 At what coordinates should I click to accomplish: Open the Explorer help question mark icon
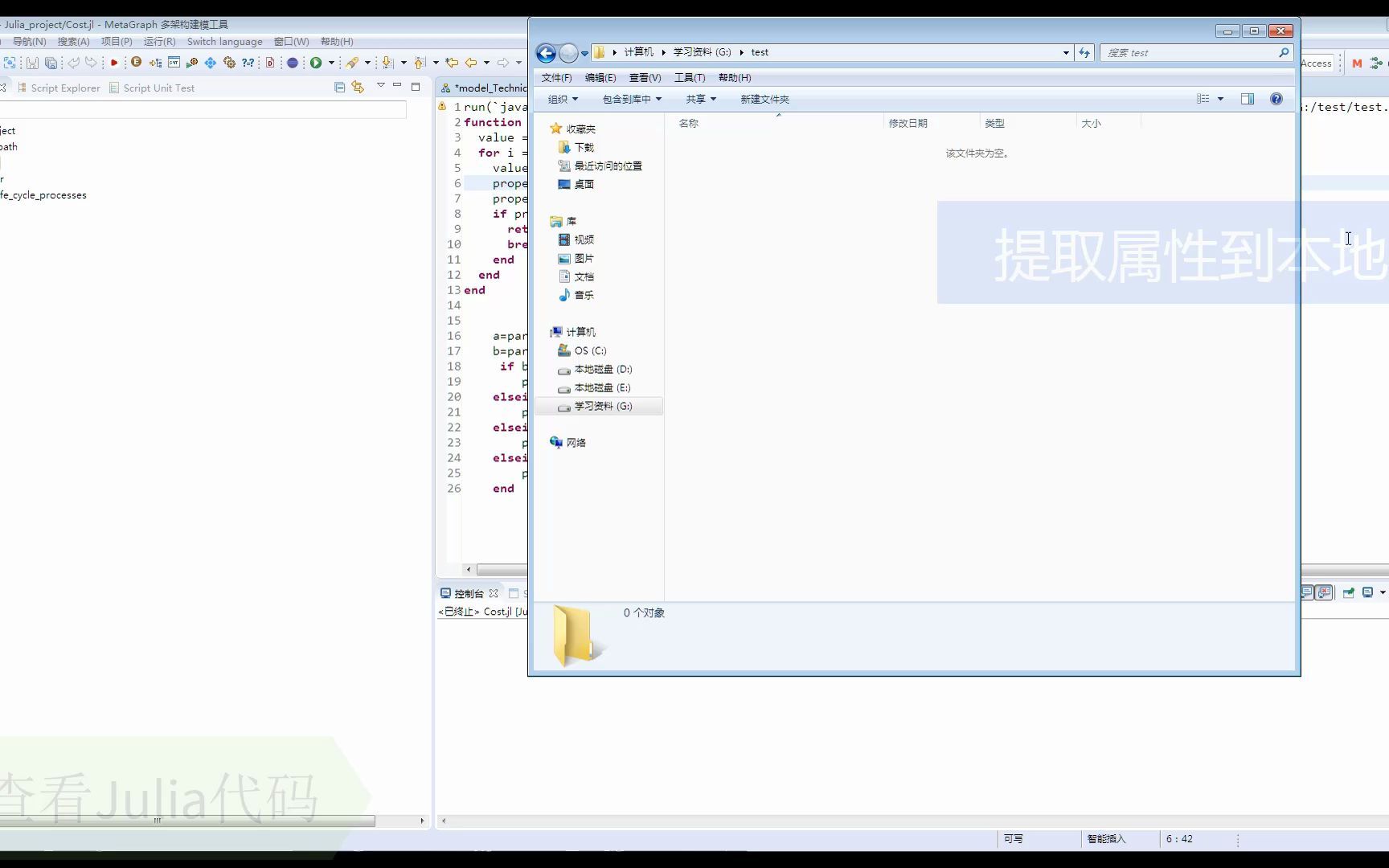1276,99
